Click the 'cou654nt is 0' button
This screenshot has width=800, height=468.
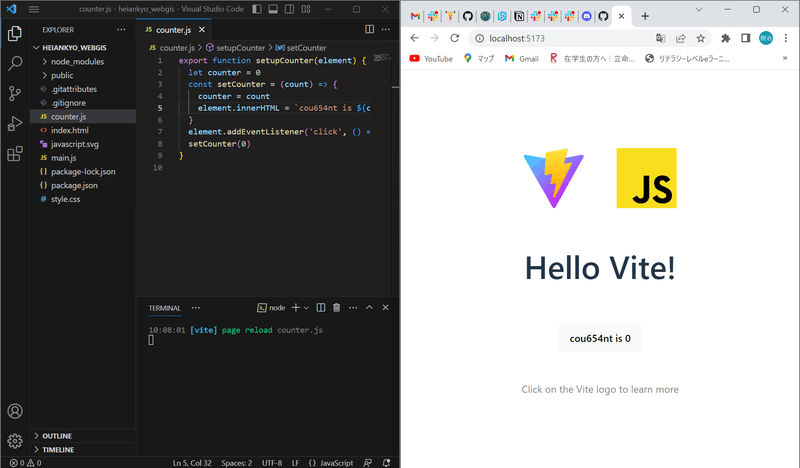[600, 338]
